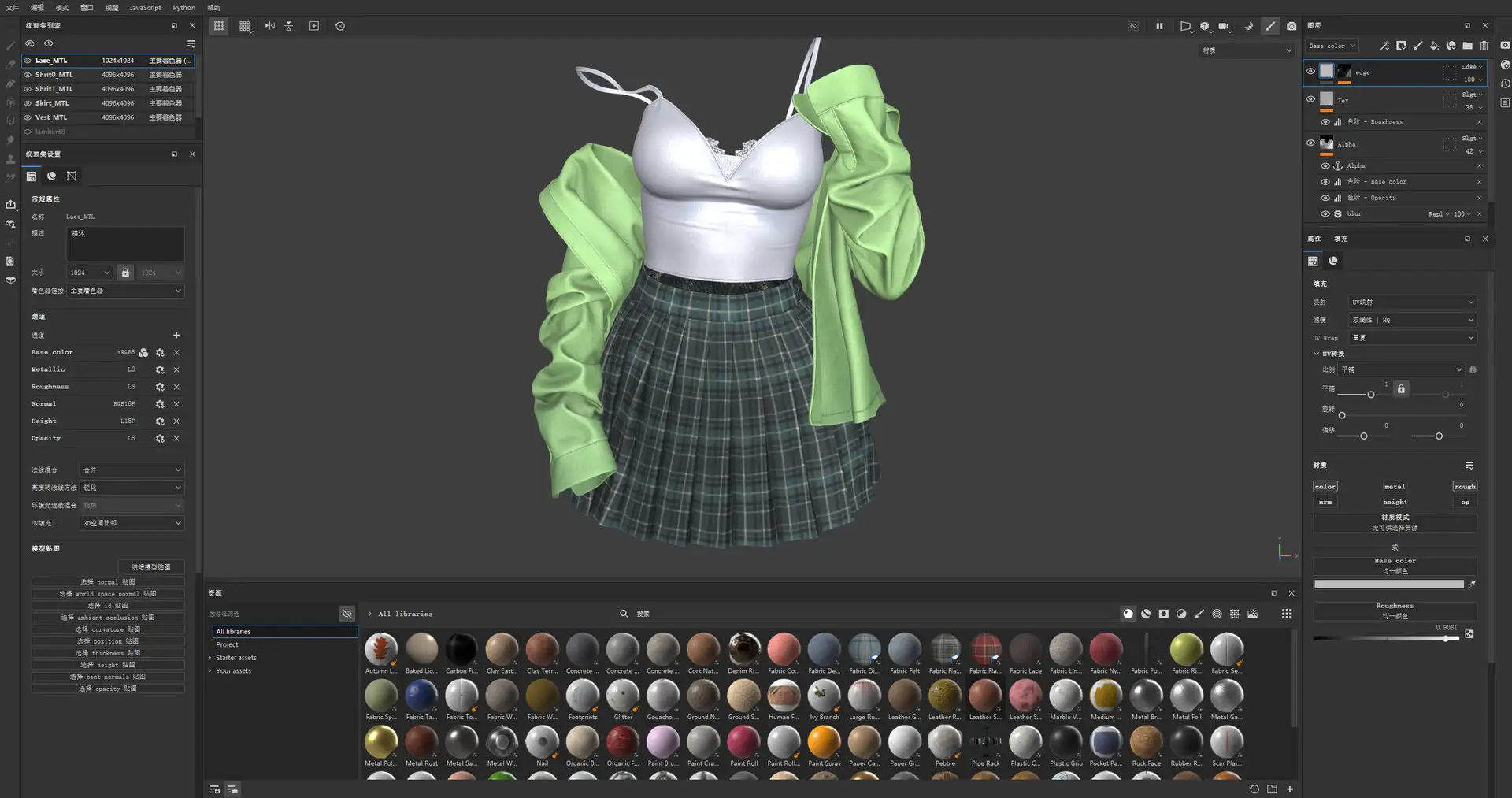The image size is (1512, 798).
Task: Hide the blur filter effect
Action: click(x=1325, y=214)
